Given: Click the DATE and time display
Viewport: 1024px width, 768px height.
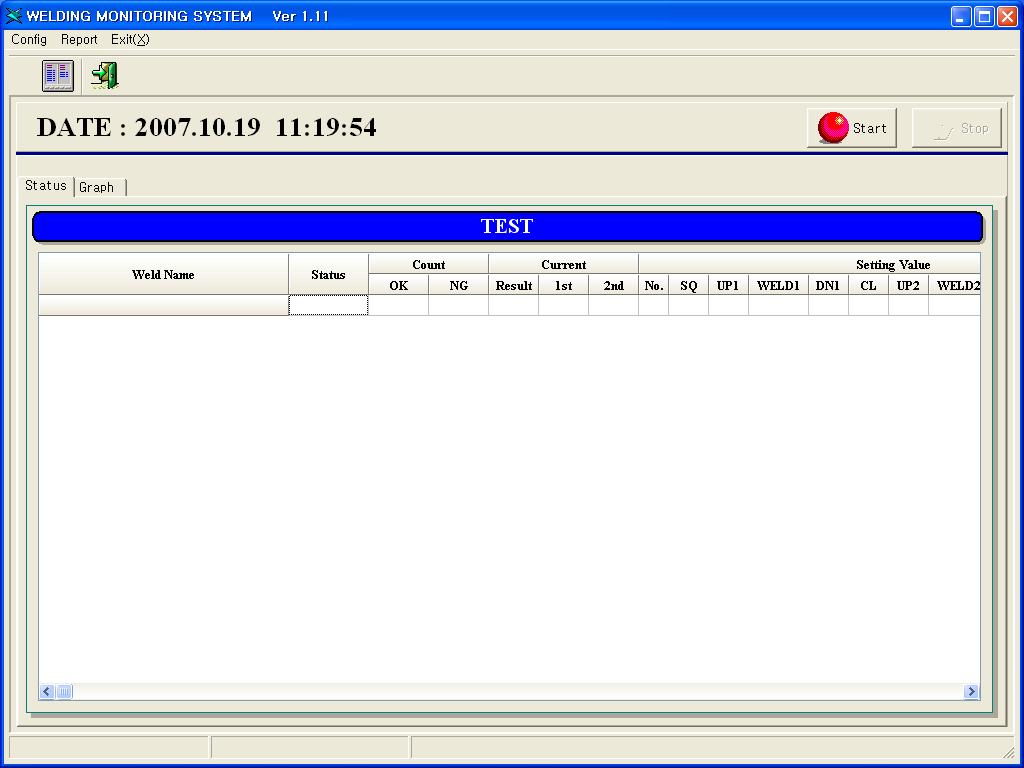Looking at the screenshot, I should (x=206, y=127).
